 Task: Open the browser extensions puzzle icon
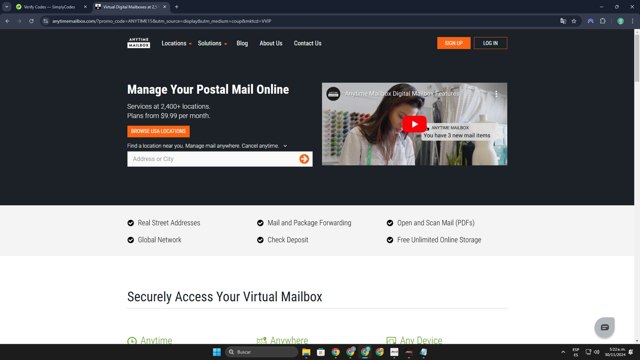[602, 21]
